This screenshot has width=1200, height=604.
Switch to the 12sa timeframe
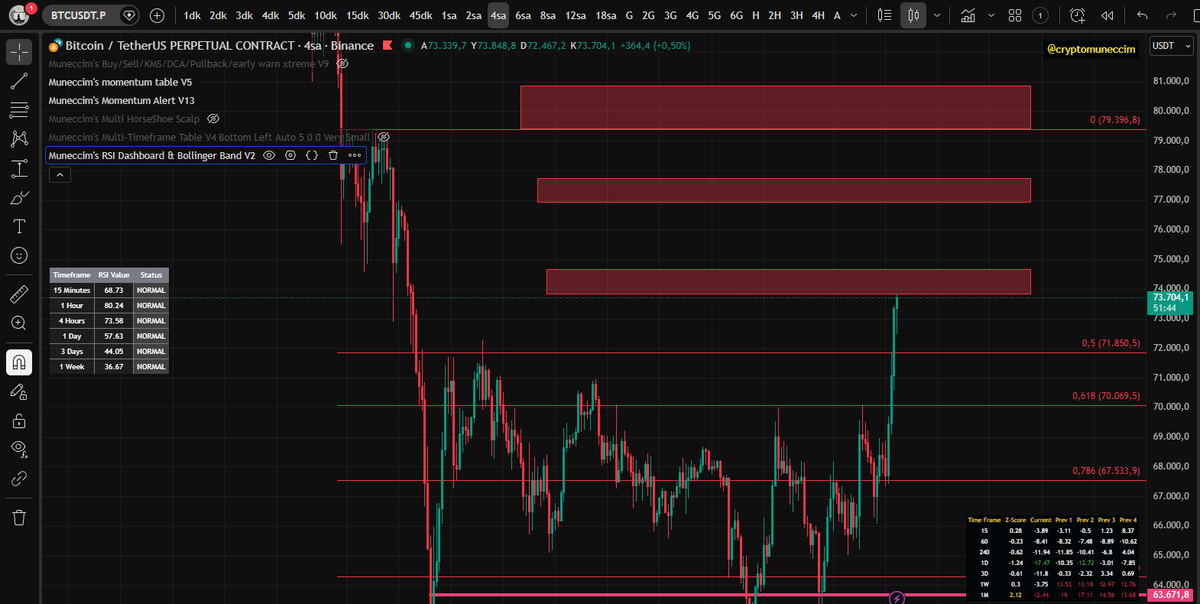(576, 16)
